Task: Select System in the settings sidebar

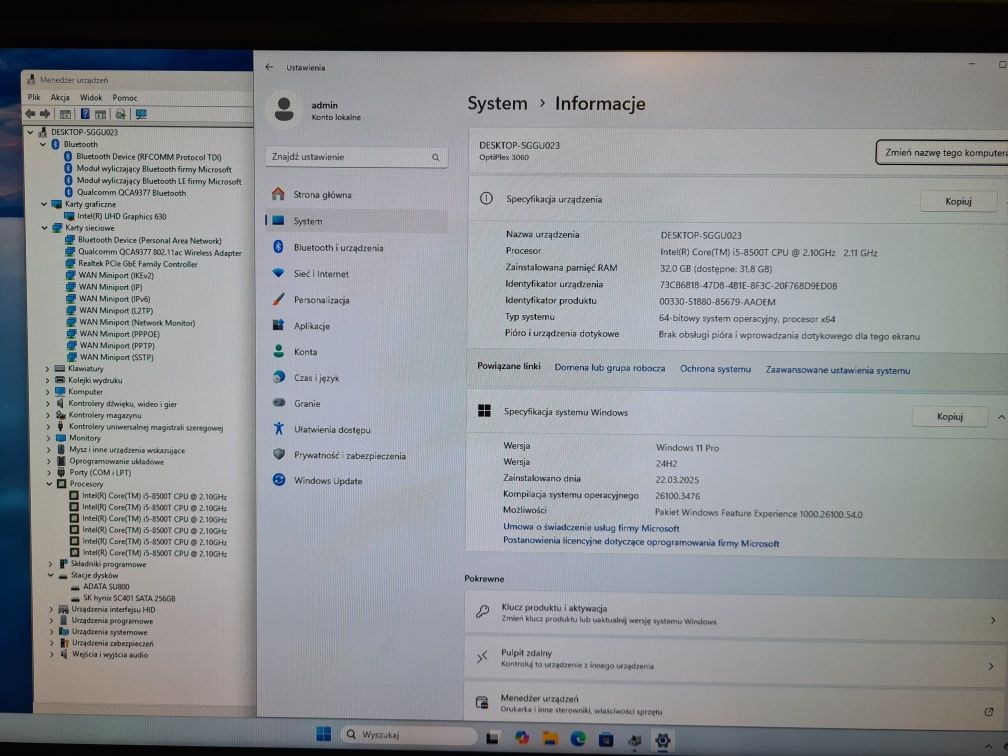Action: [x=356, y=220]
